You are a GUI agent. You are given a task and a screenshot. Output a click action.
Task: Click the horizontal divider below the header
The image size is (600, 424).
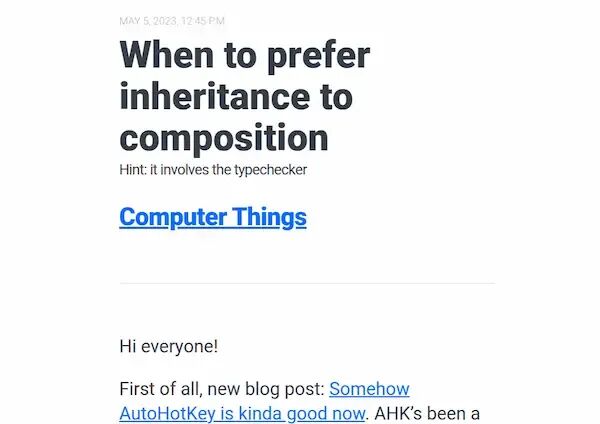coord(307,284)
